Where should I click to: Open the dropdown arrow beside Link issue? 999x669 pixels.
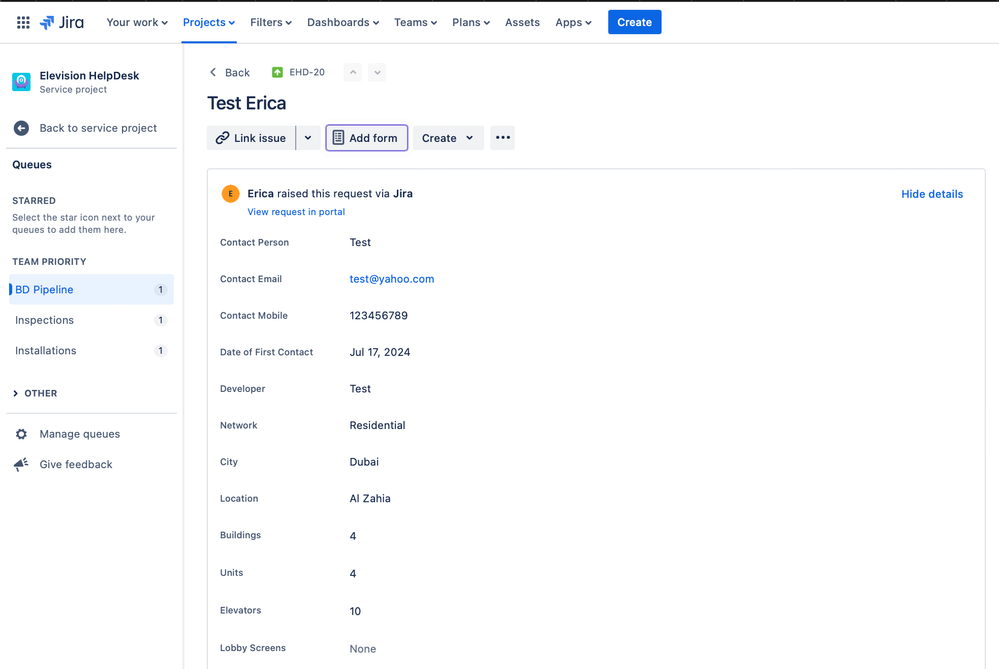(x=308, y=138)
